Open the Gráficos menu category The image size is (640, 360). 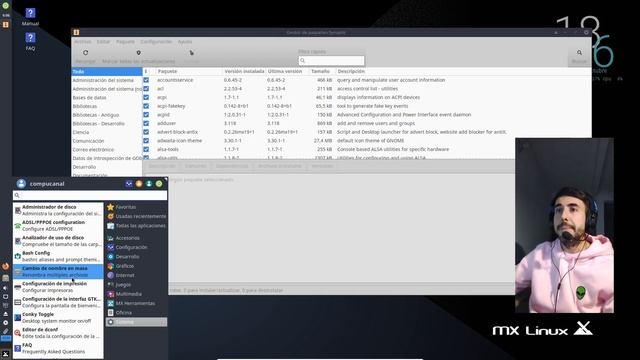(x=136, y=266)
